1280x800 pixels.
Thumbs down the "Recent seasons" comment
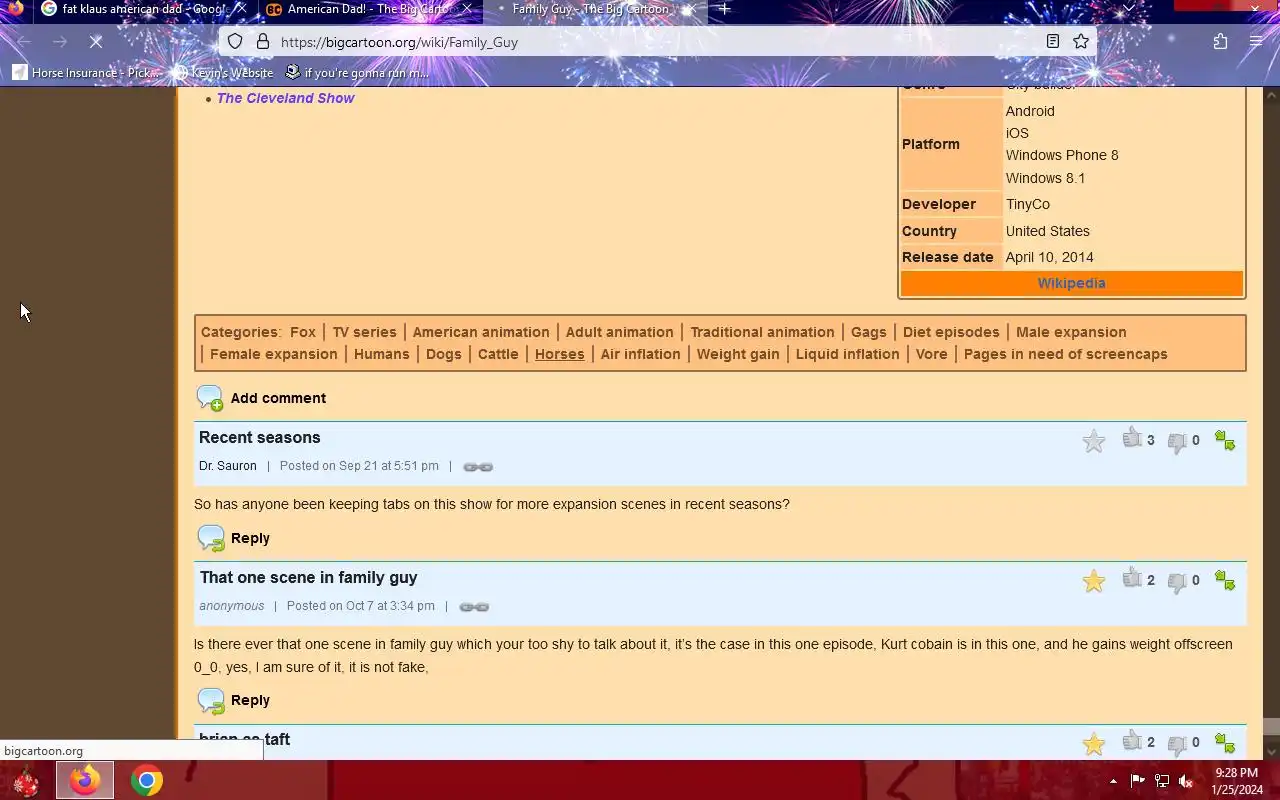point(1177,441)
